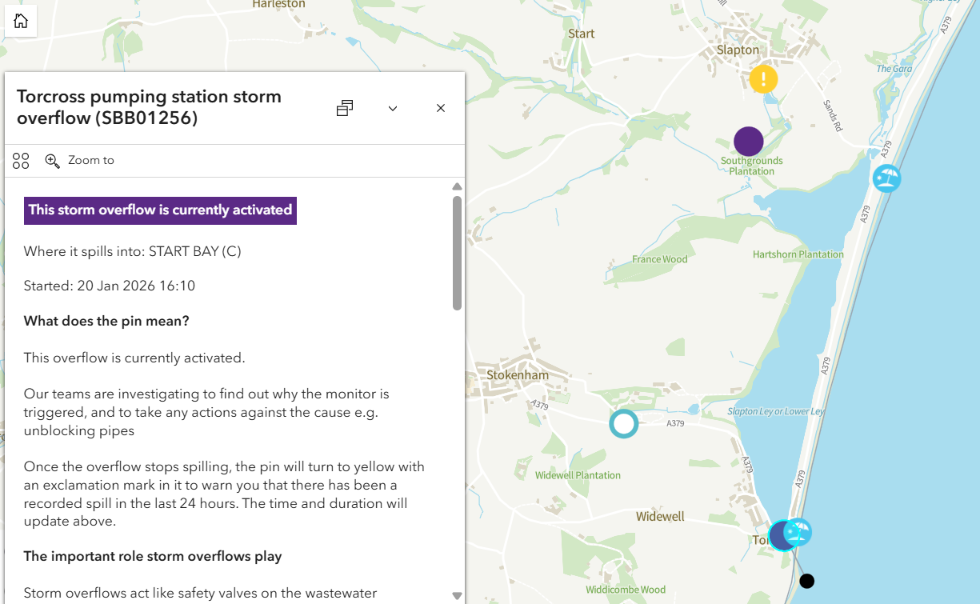
Task: Select the teal ring marker near Stokenham
Action: 623,423
